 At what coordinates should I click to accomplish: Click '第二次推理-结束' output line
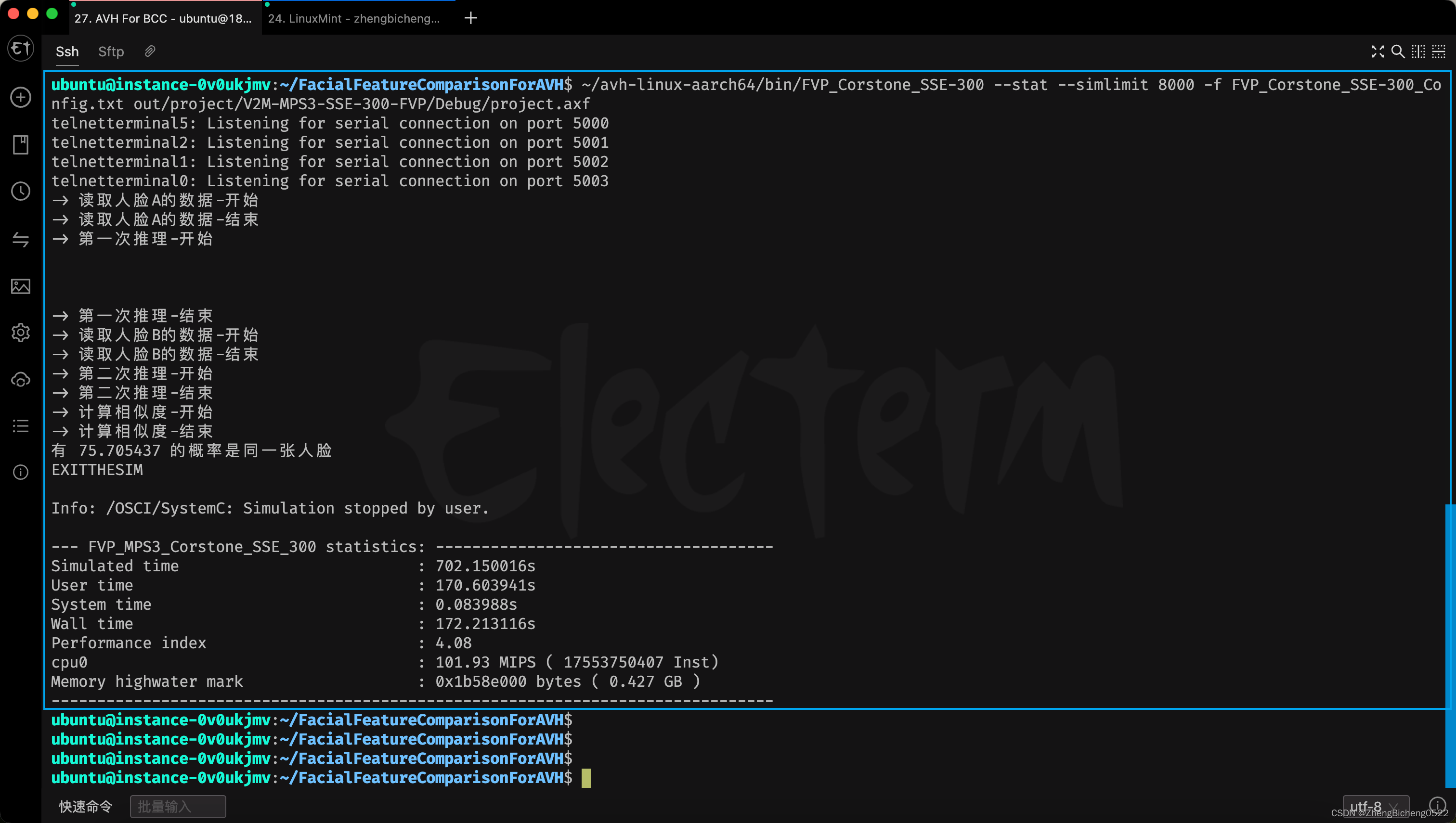[132, 392]
